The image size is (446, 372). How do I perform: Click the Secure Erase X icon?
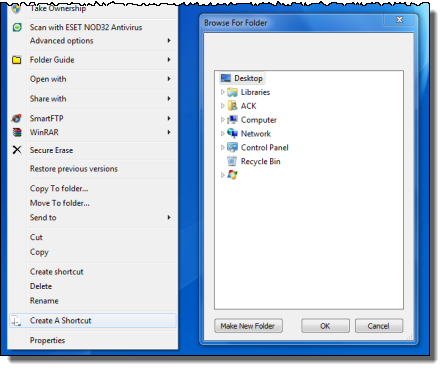click(x=17, y=150)
